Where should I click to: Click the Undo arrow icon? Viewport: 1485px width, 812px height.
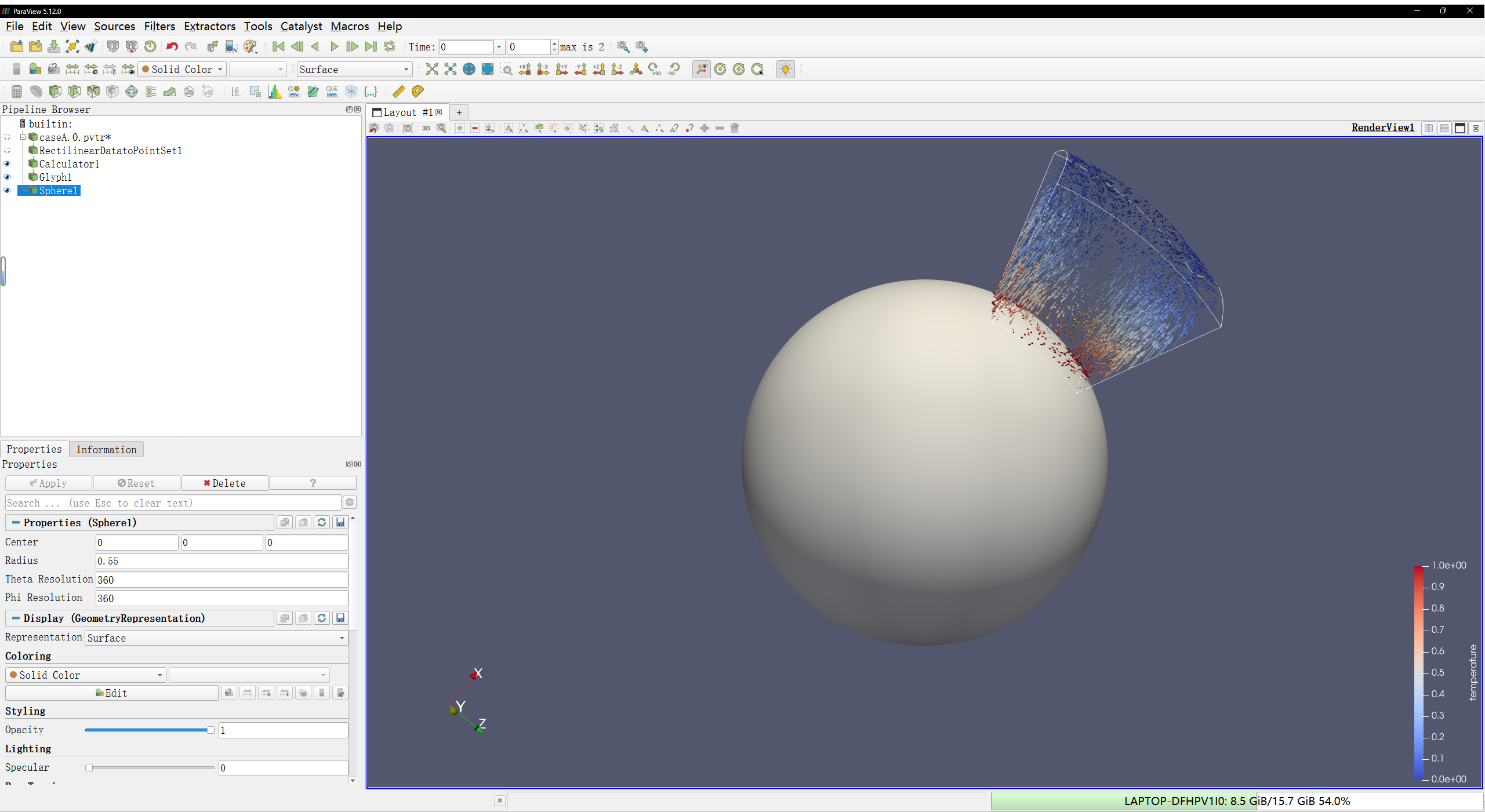click(x=172, y=46)
